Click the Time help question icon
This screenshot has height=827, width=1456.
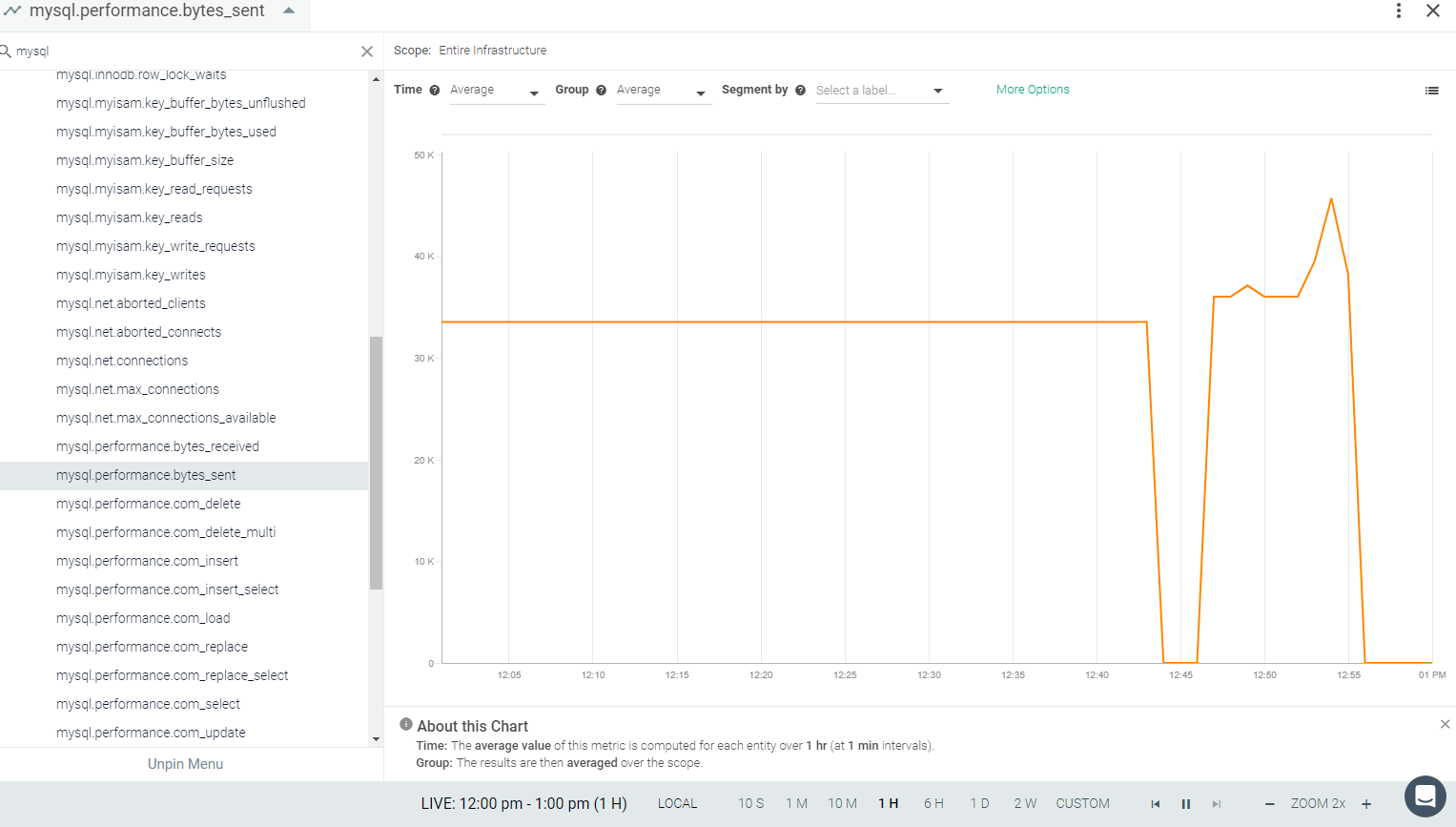coord(435,91)
